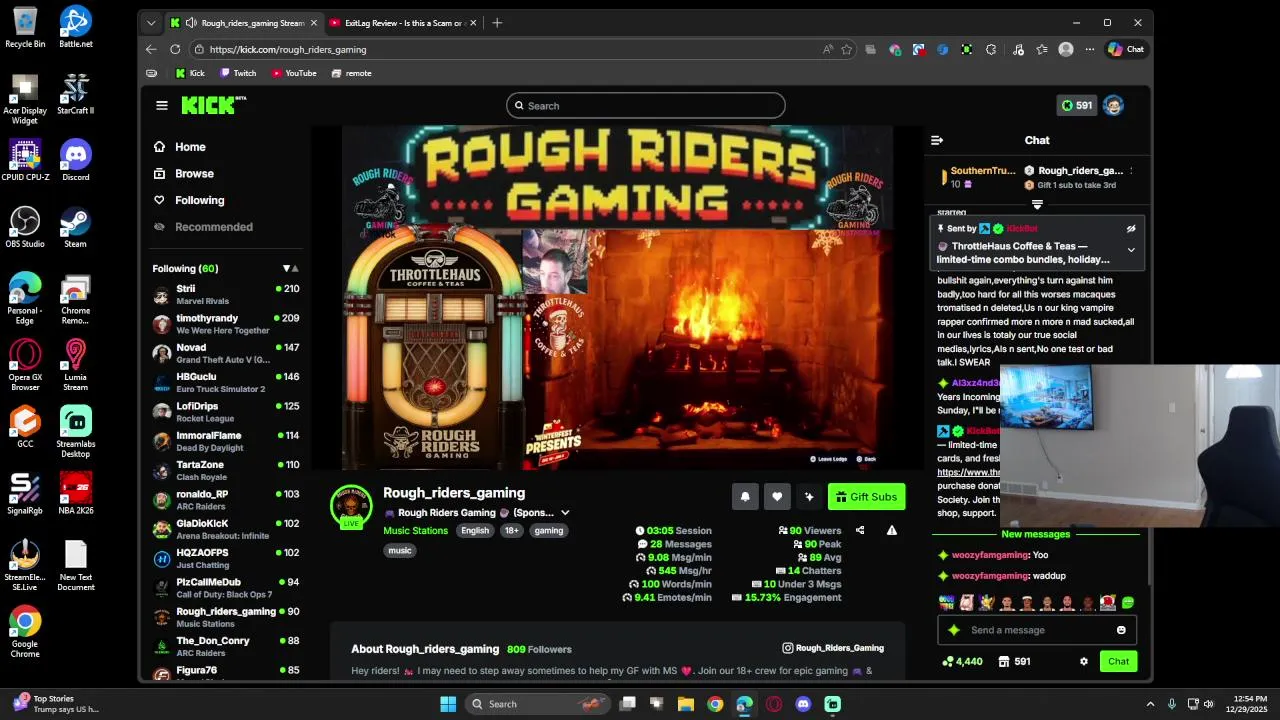Click the KICK logo
Image resolution: width=1280 pixels, height=720 pixels.
pos(213,105)
